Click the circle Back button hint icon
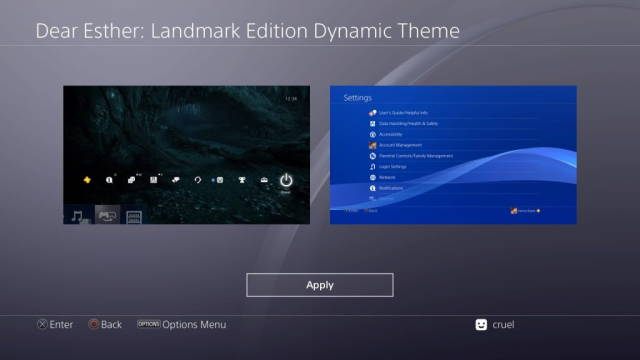 click(x=93, y=324)
